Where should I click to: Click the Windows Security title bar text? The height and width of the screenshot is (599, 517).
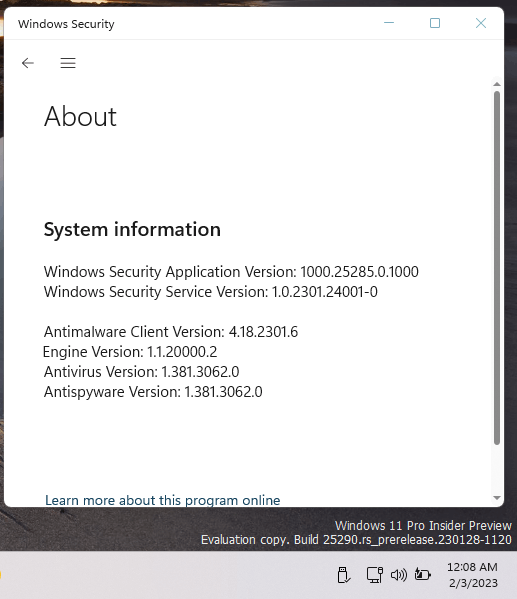tap(66, 24)
